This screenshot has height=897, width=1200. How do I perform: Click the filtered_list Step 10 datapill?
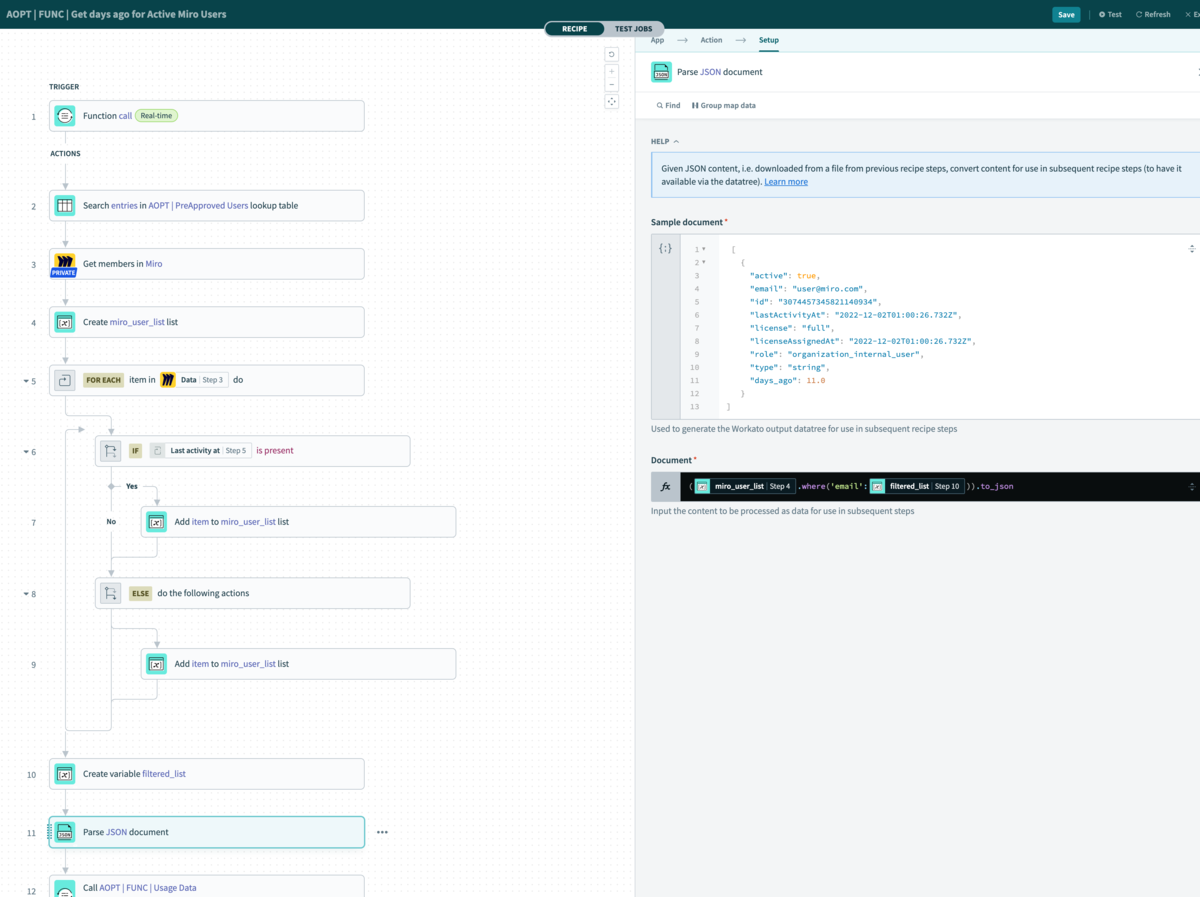pos(915,486)
